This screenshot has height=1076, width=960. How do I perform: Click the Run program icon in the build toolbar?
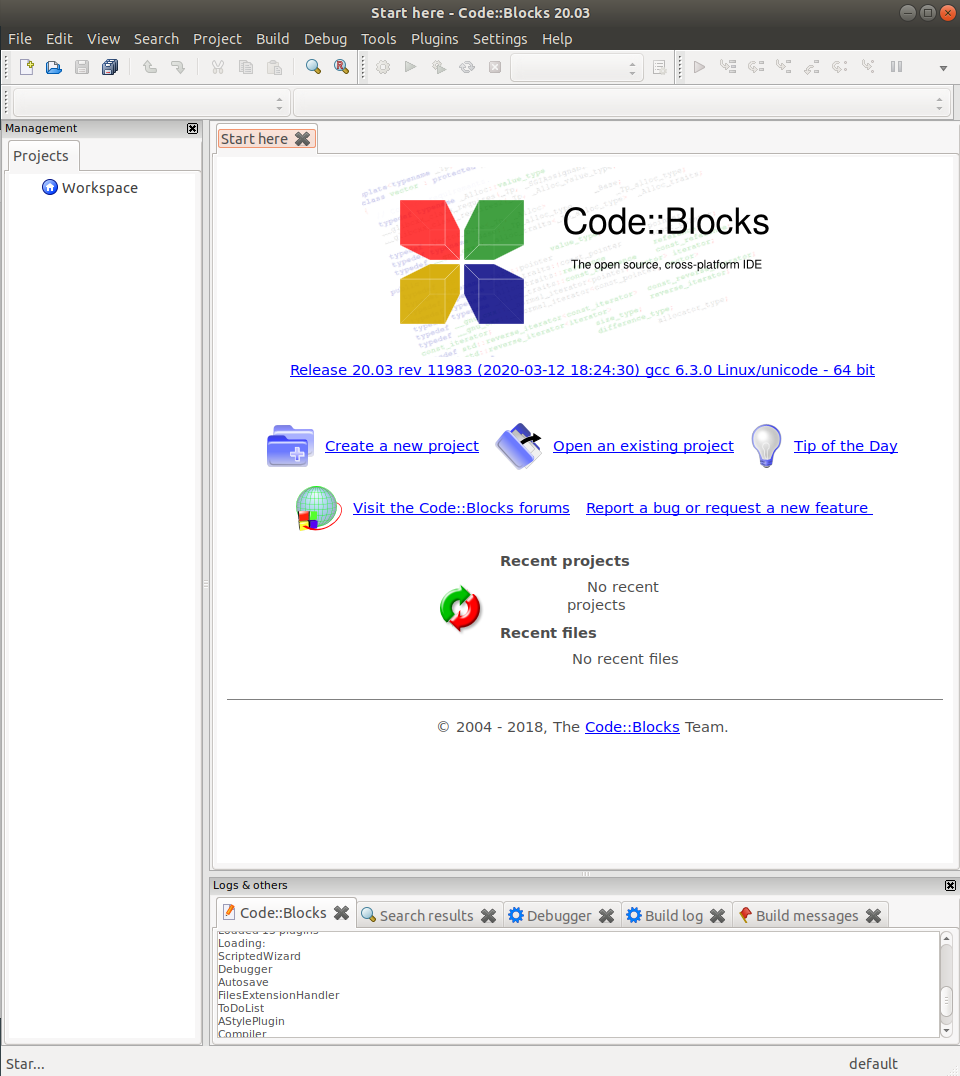point(410,67)
